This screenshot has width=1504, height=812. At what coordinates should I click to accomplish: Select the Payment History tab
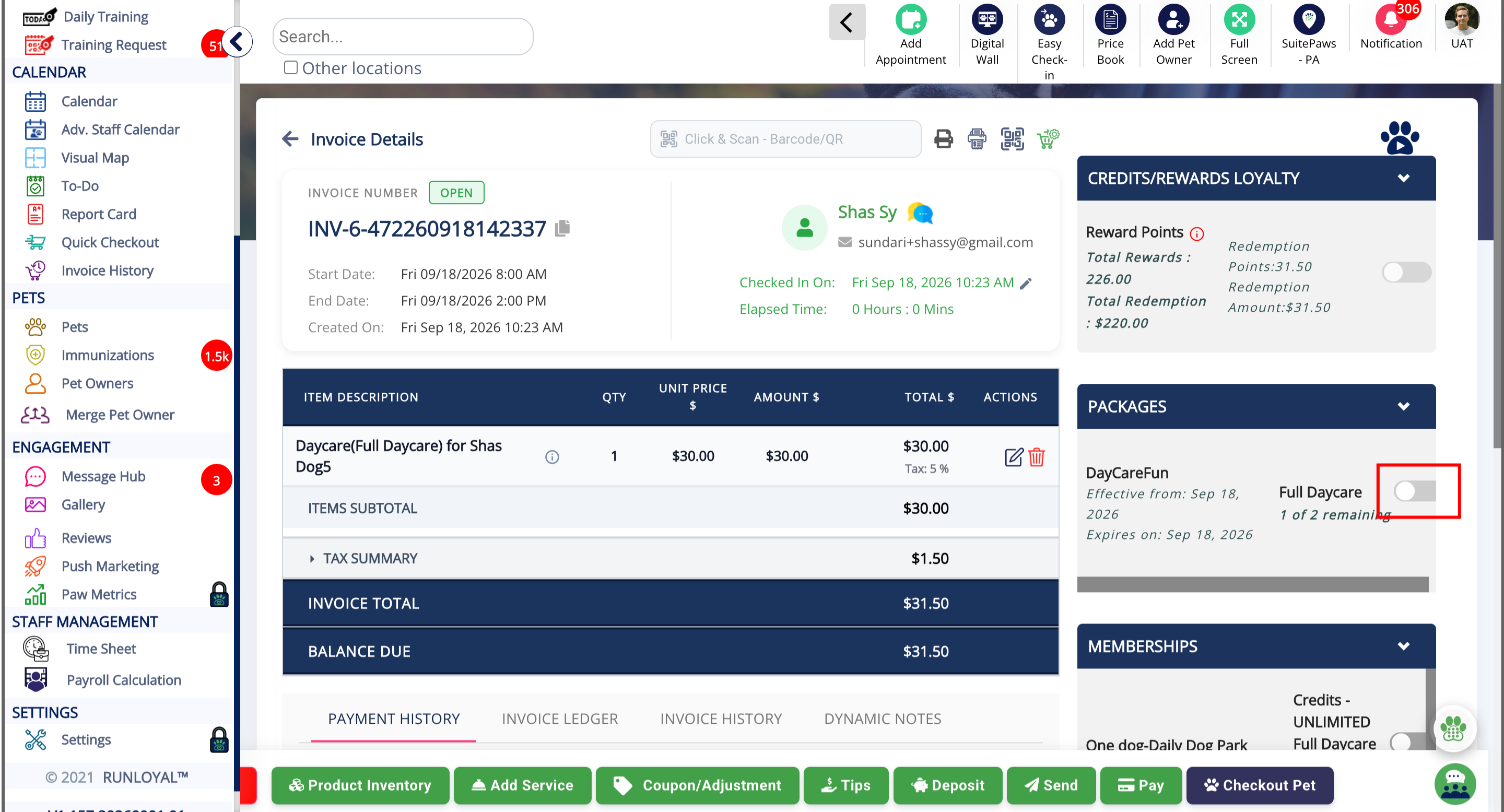coord(394,719)
